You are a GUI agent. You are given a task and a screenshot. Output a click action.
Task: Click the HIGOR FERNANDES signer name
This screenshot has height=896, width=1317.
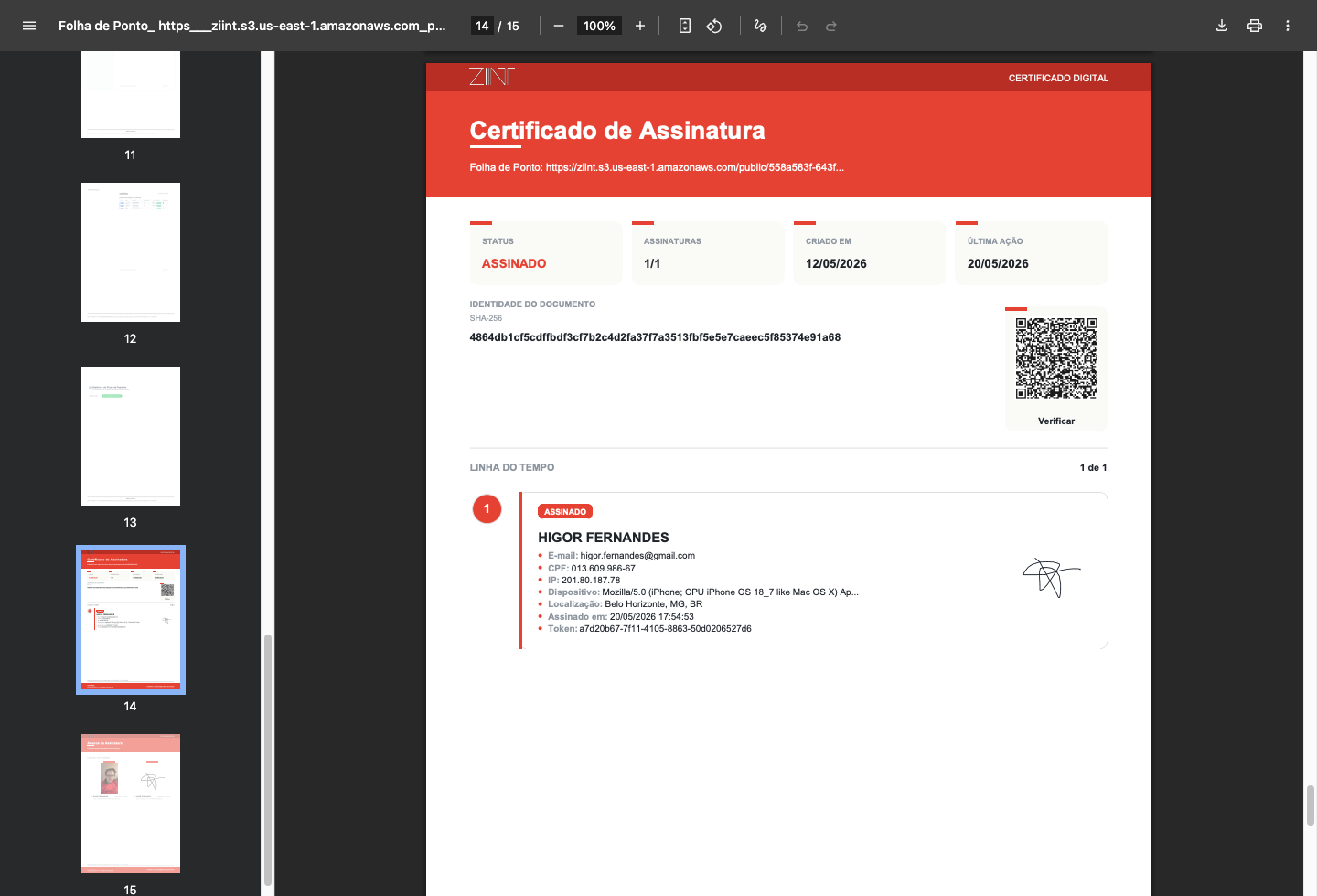click(x=604, y=538)
